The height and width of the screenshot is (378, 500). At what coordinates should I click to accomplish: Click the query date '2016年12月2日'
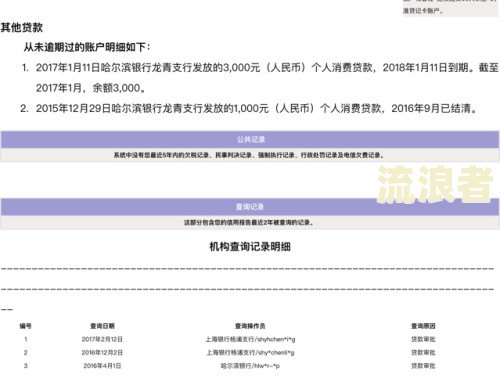pos(102,353)
